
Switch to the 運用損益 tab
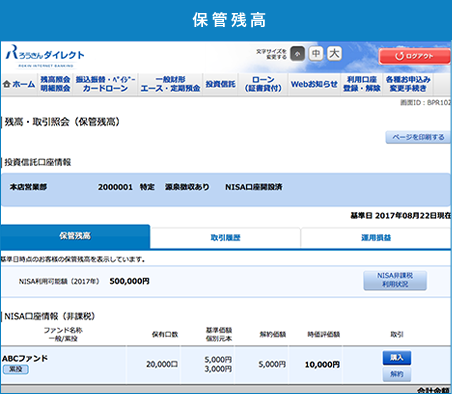376,238
